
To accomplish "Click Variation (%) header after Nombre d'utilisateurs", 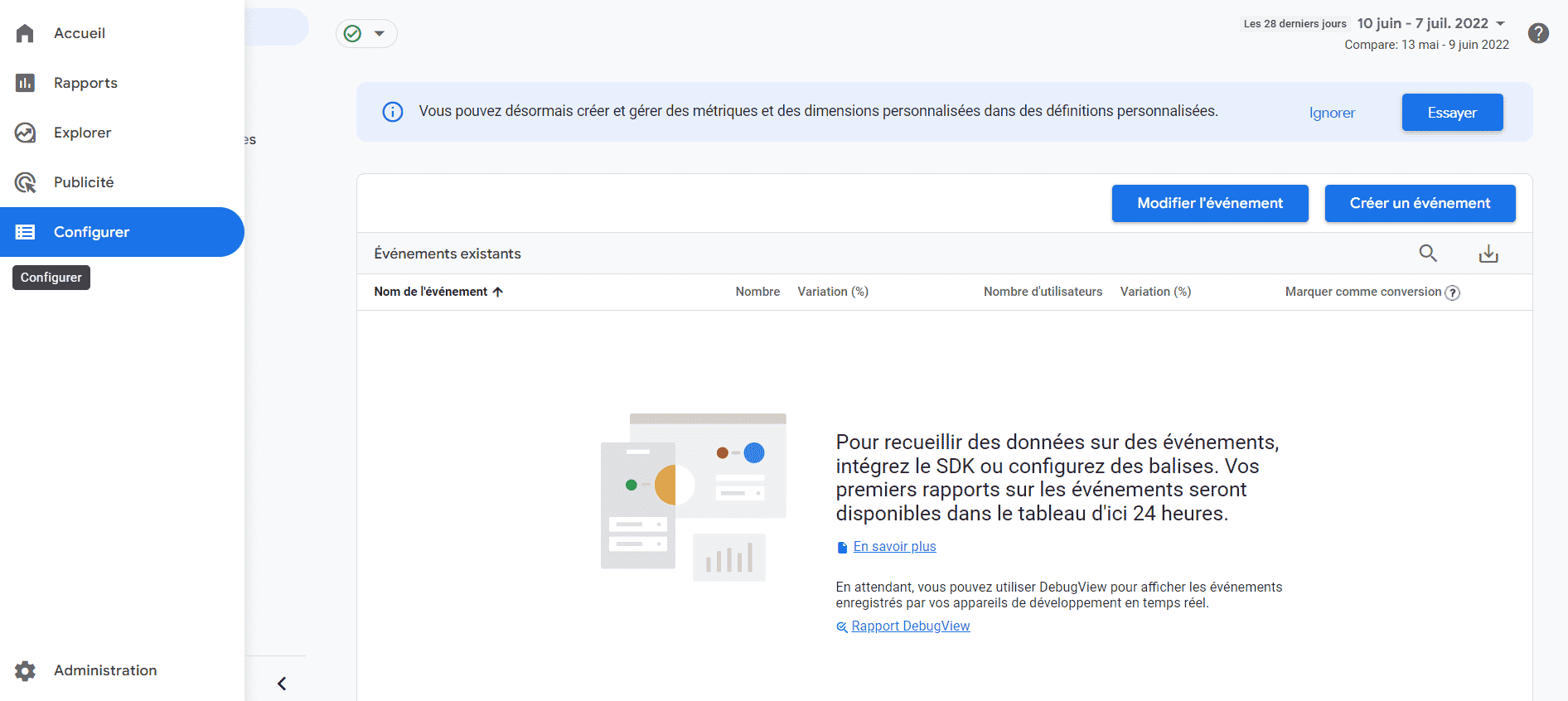I will (x=1155, y=292).
